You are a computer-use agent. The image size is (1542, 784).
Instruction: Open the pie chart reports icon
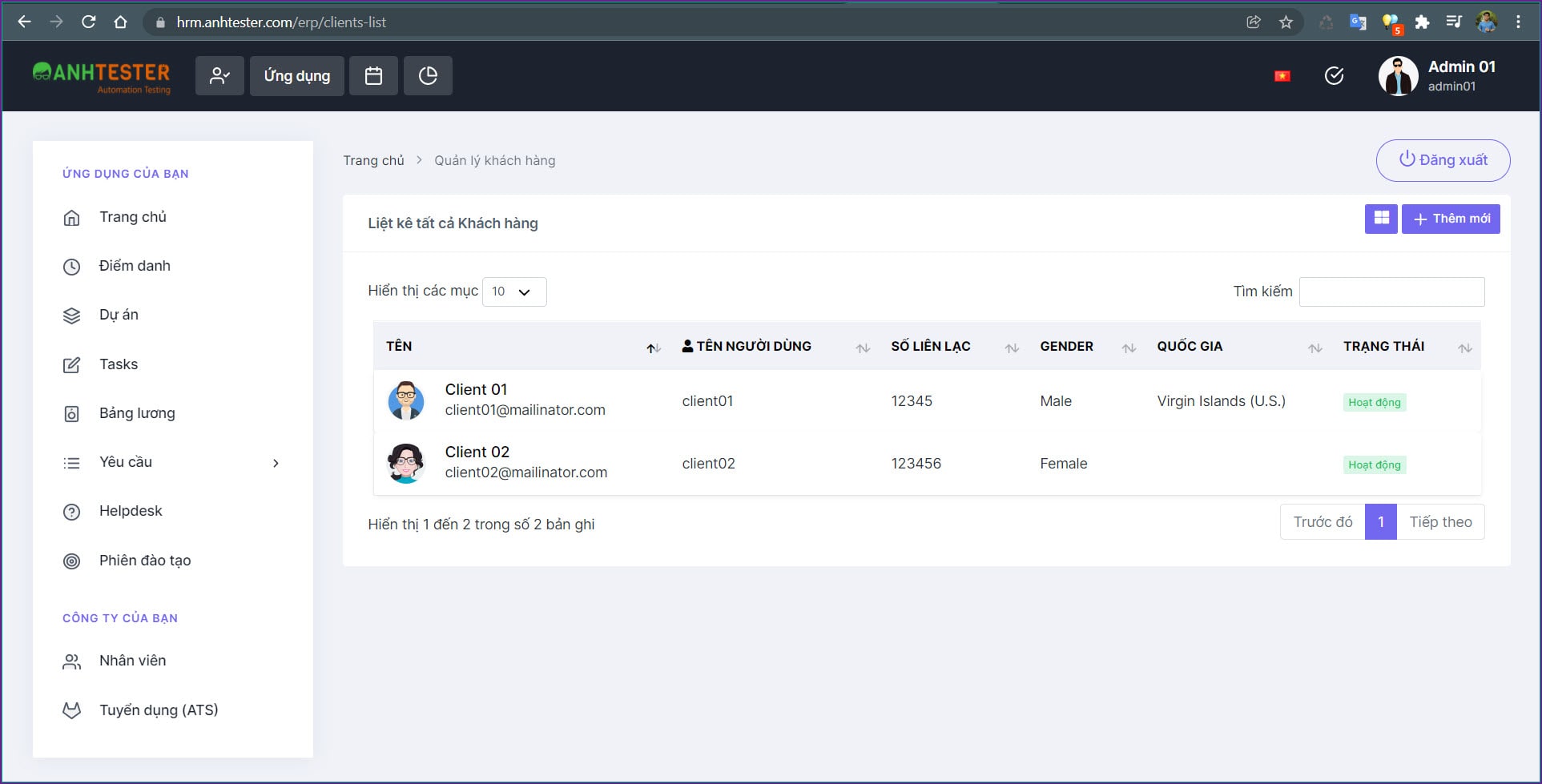428,76
